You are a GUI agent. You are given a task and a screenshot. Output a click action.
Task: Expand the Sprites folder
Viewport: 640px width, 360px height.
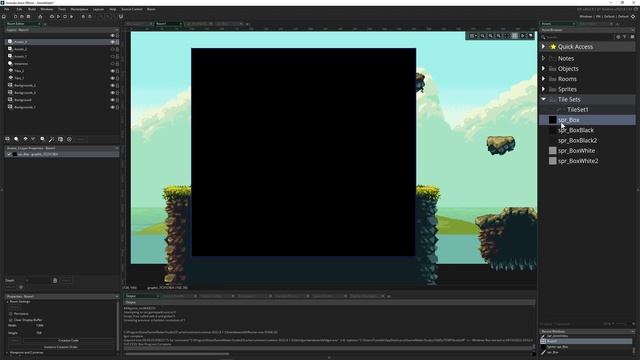(543, 89)
